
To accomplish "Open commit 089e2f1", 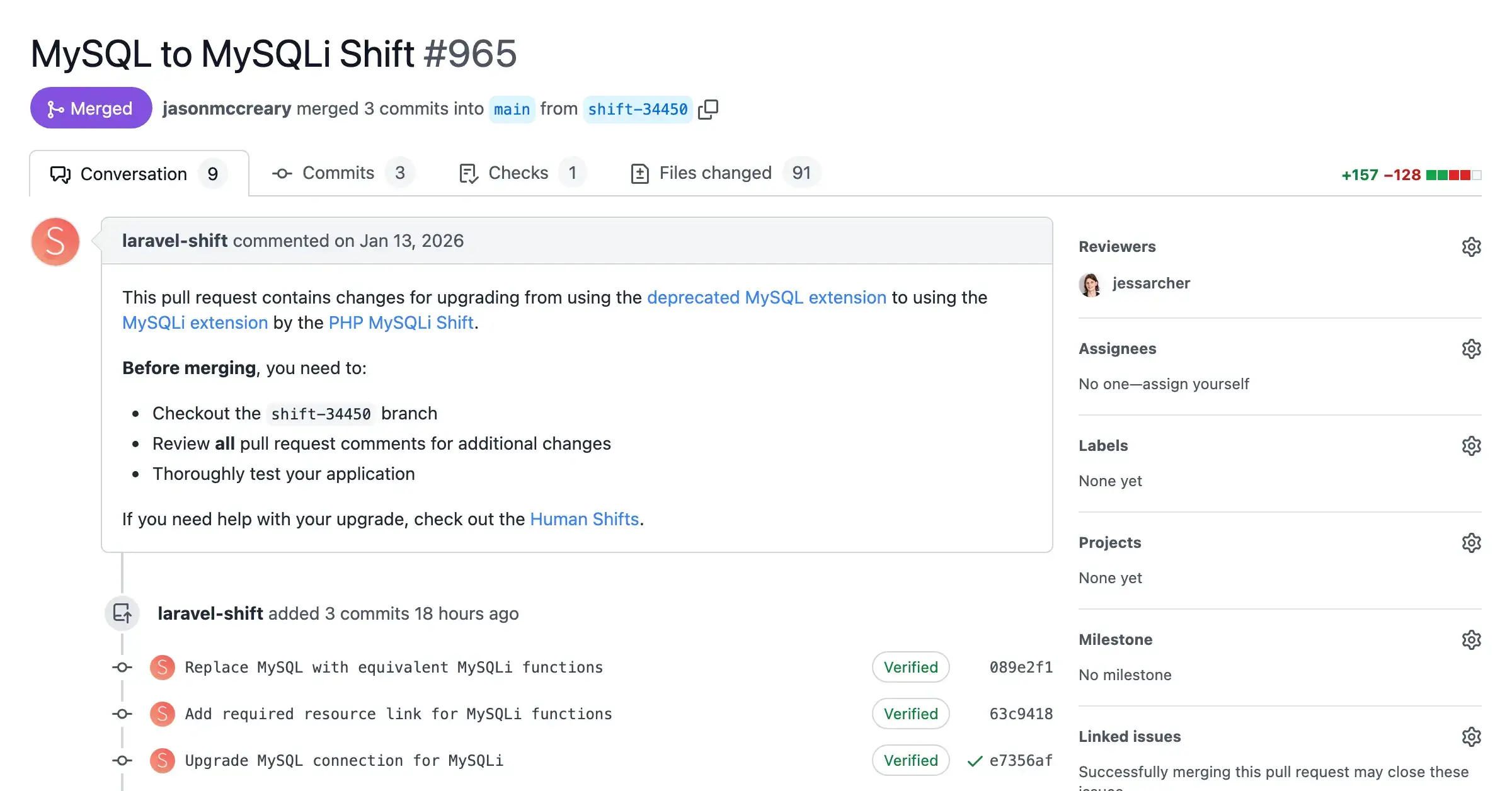I will (1021, 667).
